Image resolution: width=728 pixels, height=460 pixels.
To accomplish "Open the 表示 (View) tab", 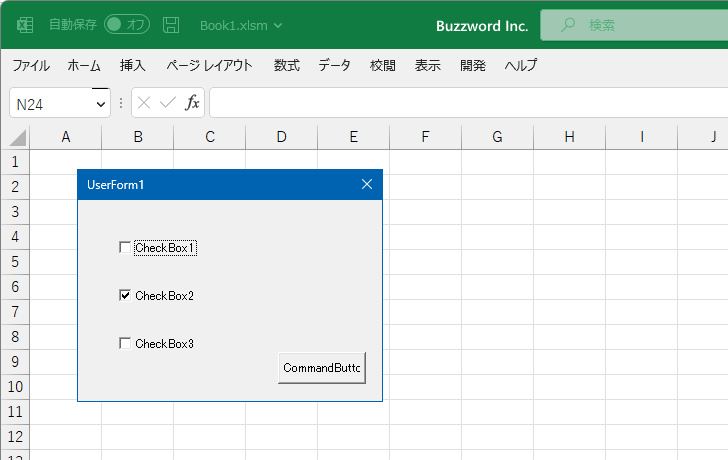I will click(428, 65).
